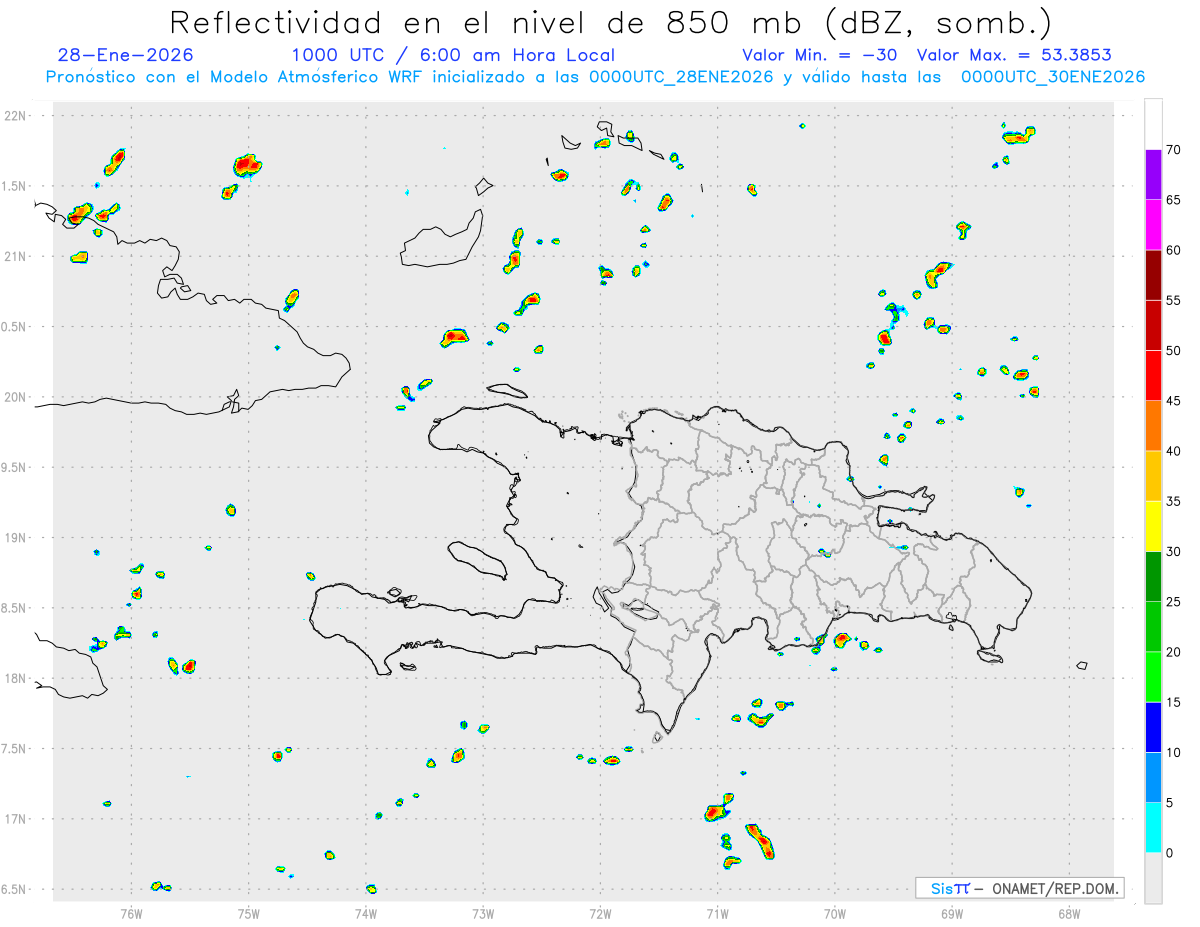Click the purple 65–70 dBZ colorbar segment
The height and width of the screenshot is (927, 1200).
coord(1153,174)
